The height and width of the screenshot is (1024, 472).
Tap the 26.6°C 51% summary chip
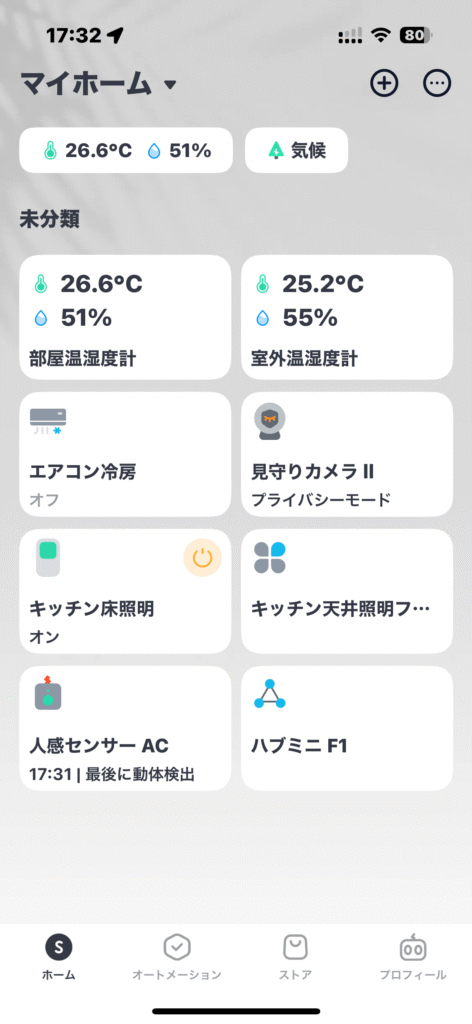tap(126, 150)
